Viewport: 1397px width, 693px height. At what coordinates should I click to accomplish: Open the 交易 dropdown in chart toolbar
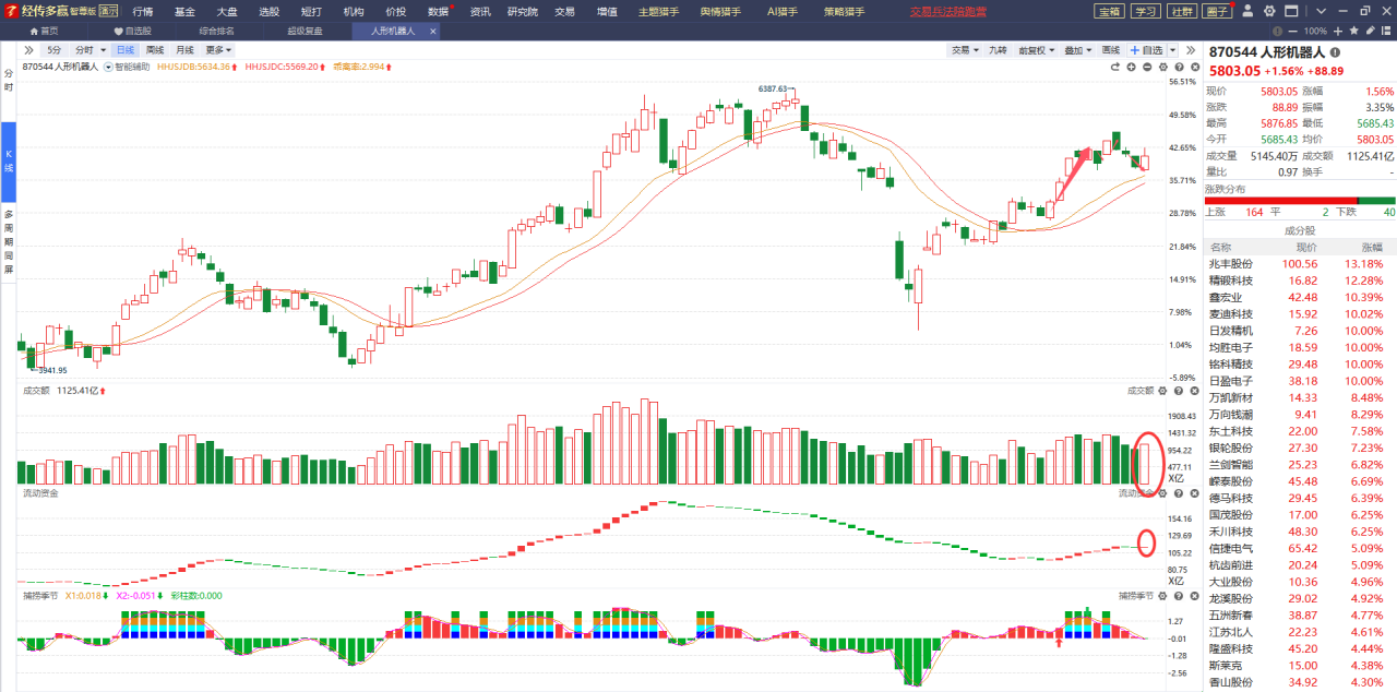pos(964,50)
